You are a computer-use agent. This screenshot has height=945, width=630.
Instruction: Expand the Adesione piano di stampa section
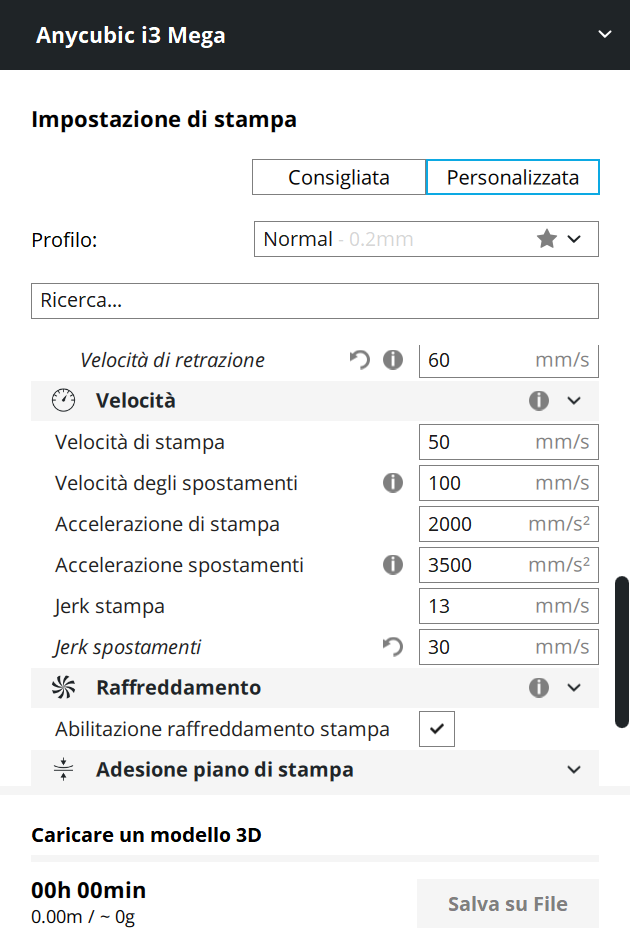click(574, 770)
